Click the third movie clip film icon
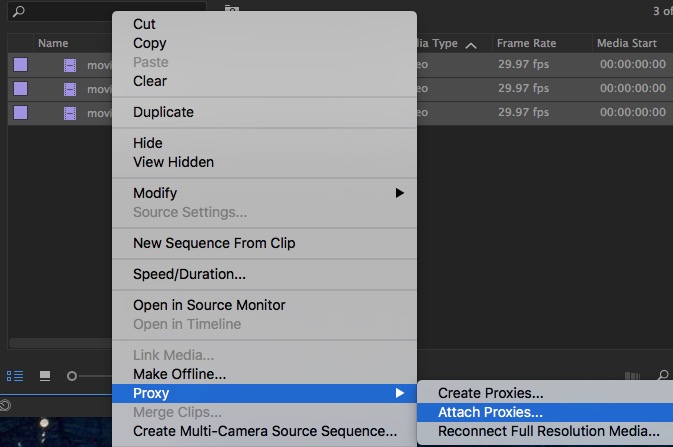This screenshot has height=447, width=673. 70,113
